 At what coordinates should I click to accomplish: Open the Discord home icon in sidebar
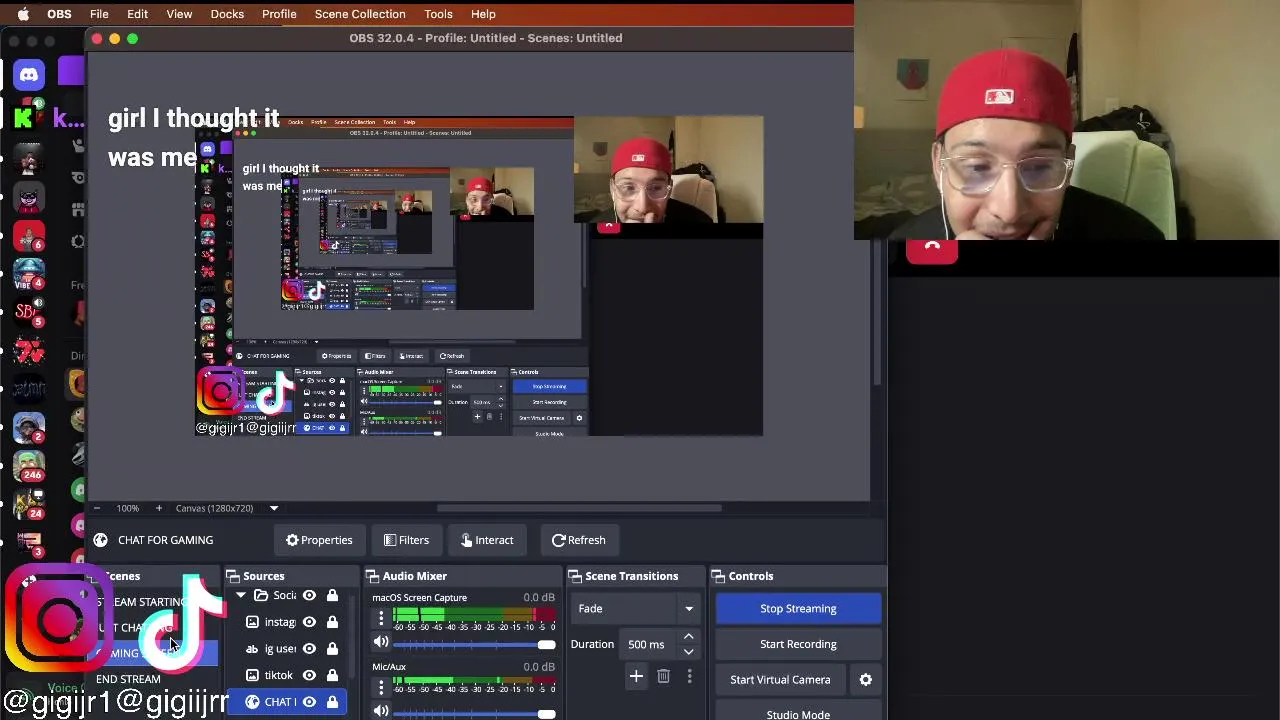click(x=29, y=75)
